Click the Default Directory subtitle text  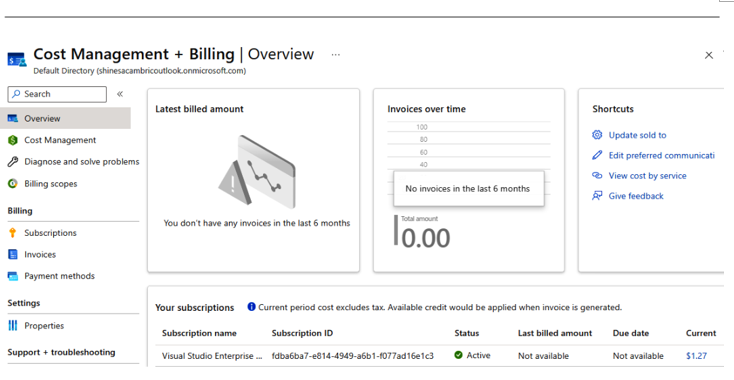(x=139, y=71)
